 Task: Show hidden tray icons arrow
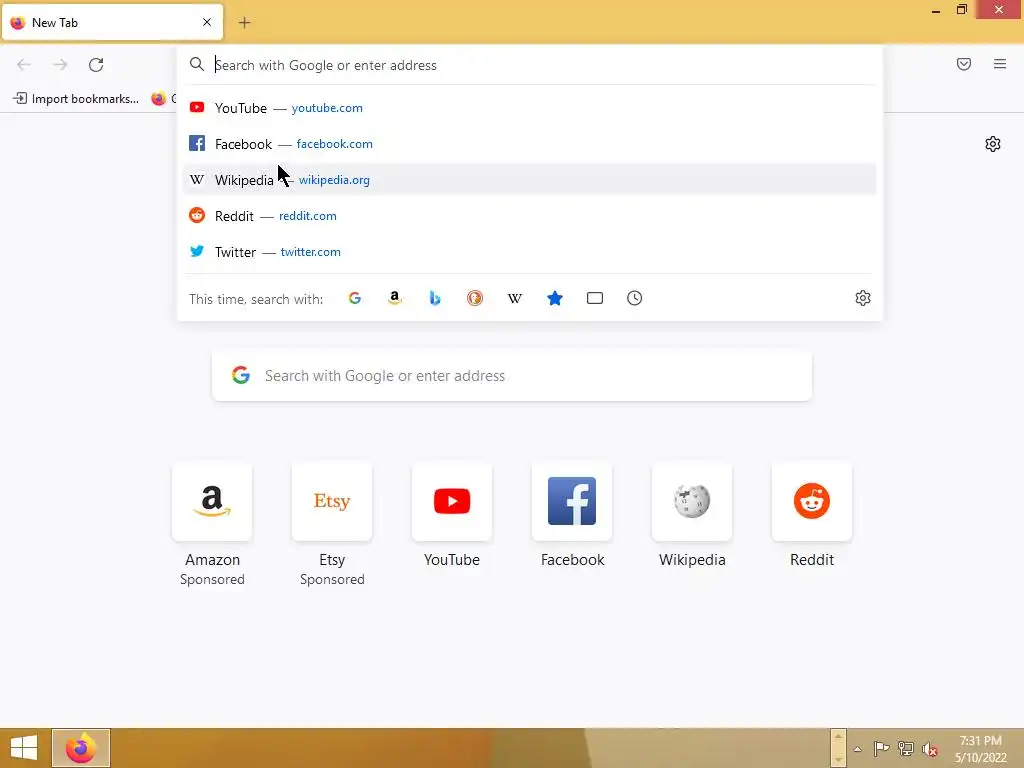[857, 749]
